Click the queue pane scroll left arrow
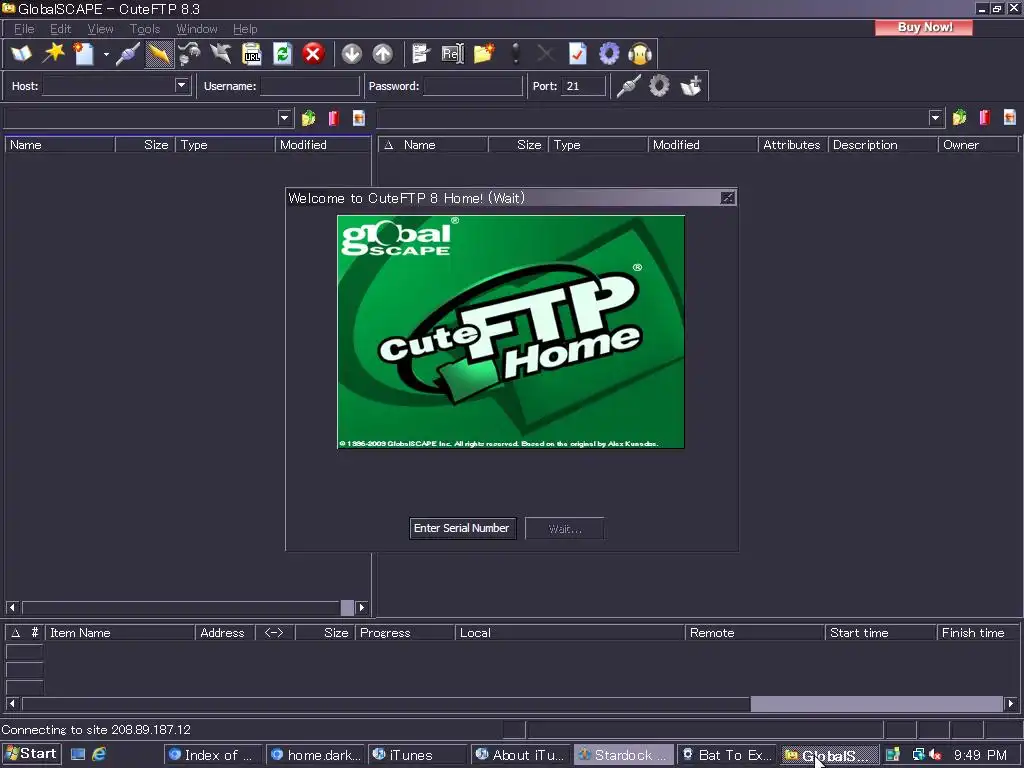Screen dimensions: 1024x768 click(x=12, y=703)
